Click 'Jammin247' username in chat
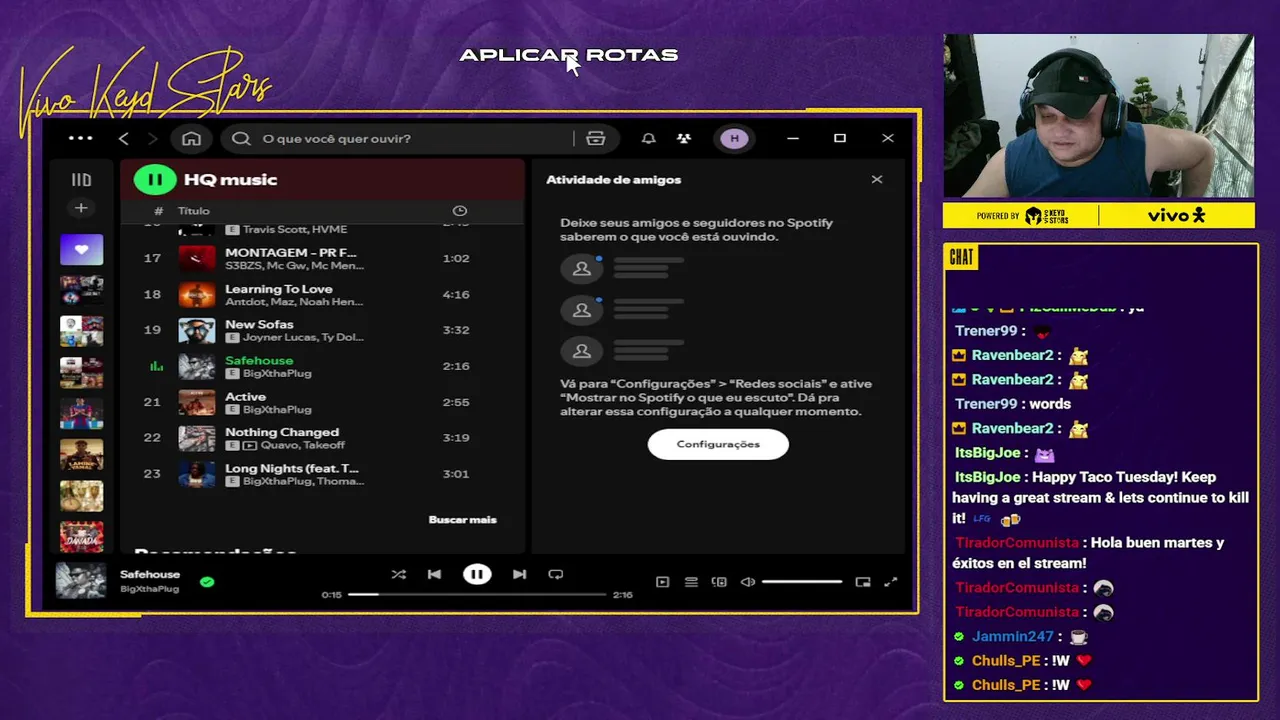The height and width of the screenshot is (720, 1280). [1012, 636]
